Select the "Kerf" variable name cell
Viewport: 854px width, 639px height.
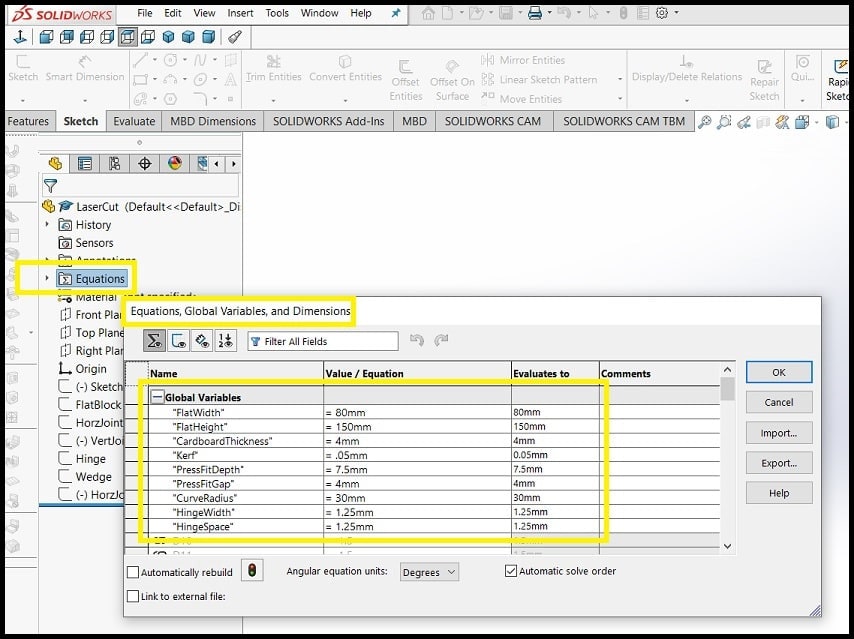(x=235, y=455)
